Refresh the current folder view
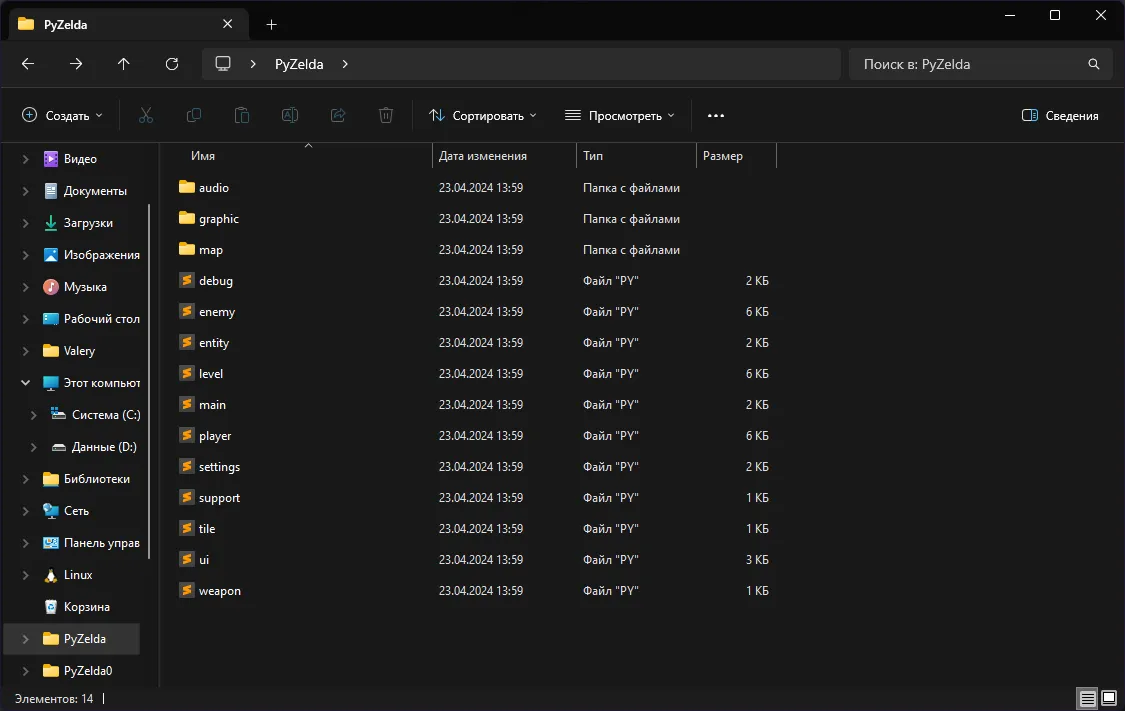The image size is (1125, 711). [x=172, y=64]
